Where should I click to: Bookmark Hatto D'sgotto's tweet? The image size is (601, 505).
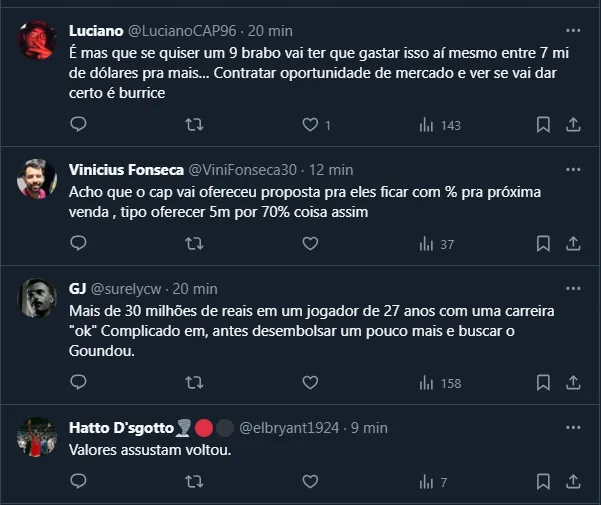coord(543,483)
